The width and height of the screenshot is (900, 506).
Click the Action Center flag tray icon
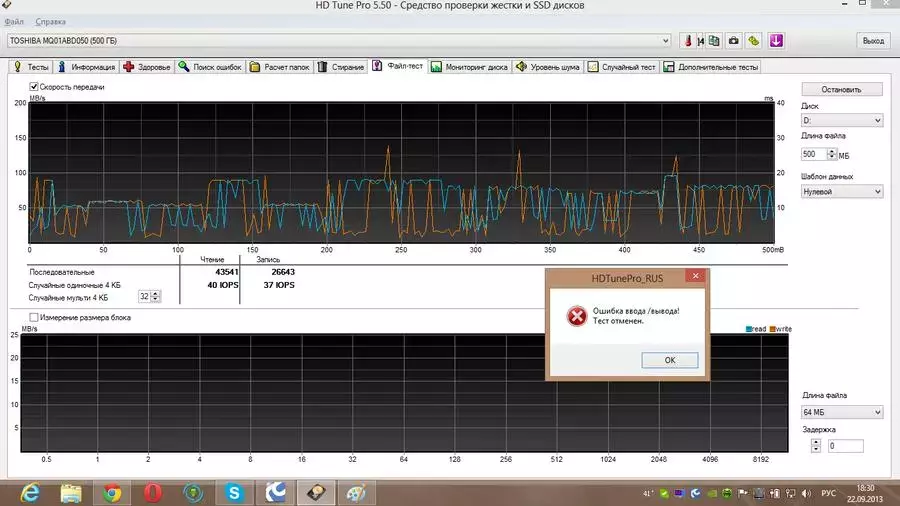point(743,493)
